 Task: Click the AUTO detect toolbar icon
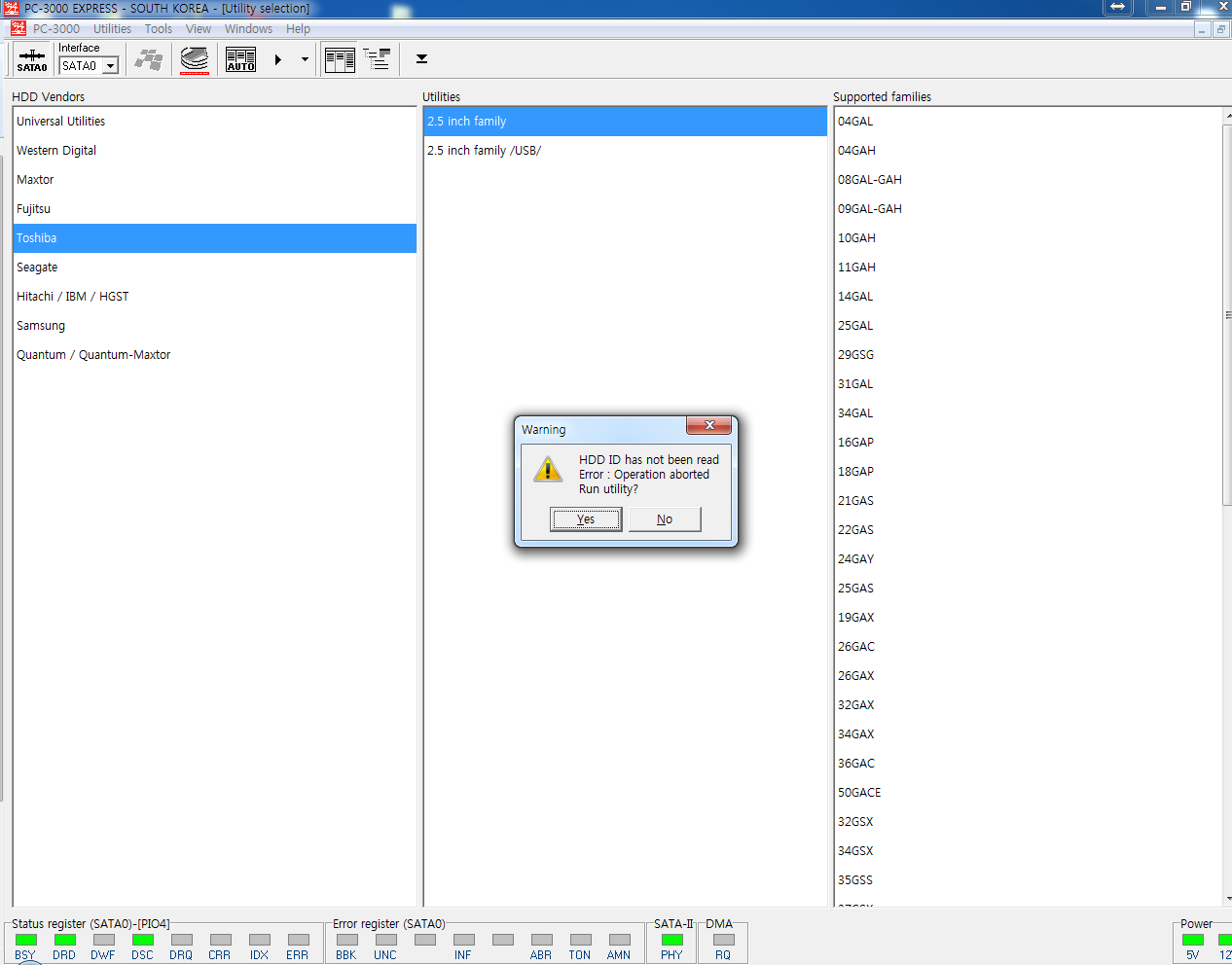[x=240, y=60]
